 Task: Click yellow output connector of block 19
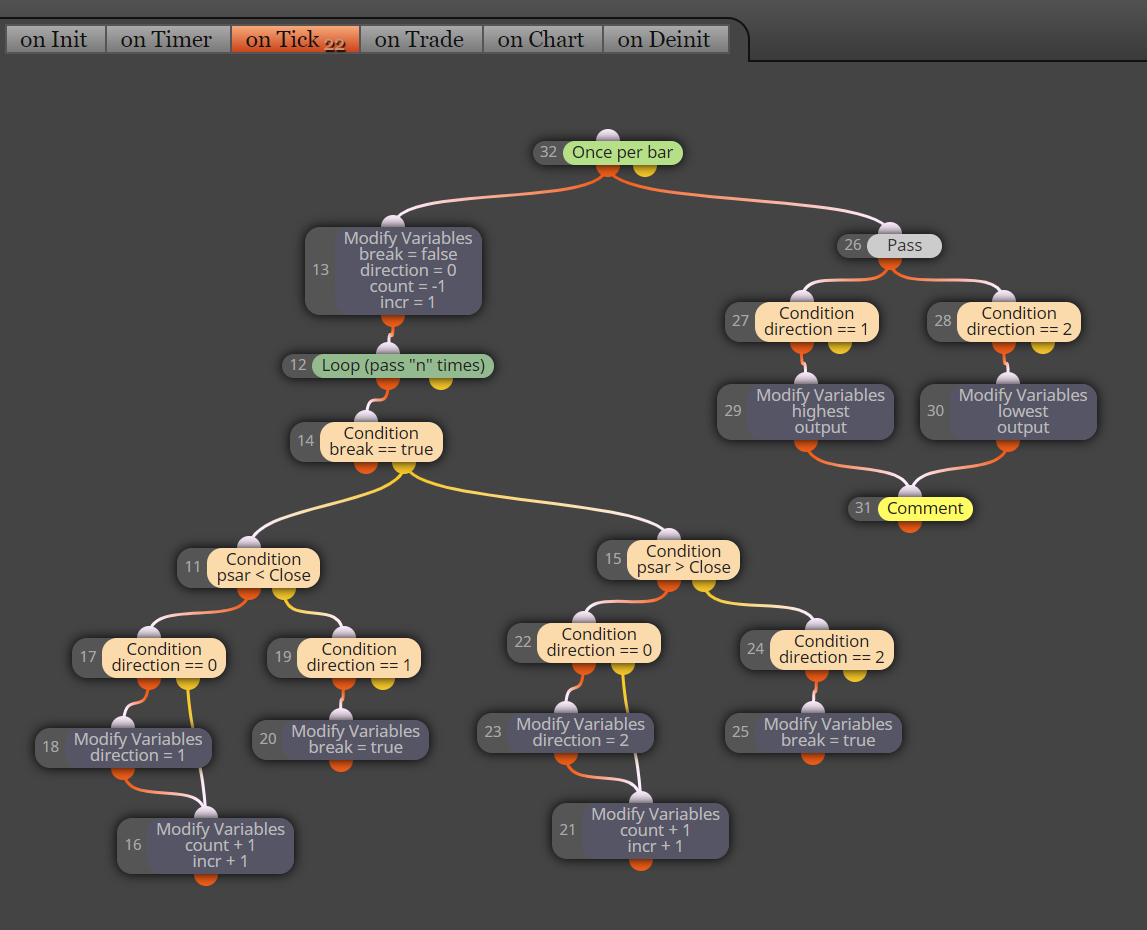coord(382,682)
